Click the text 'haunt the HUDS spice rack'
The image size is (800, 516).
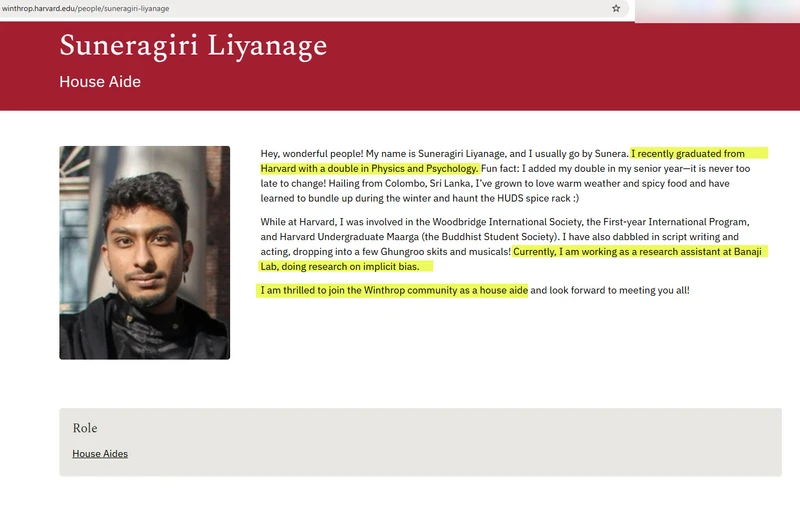click(x=511, y=198)
